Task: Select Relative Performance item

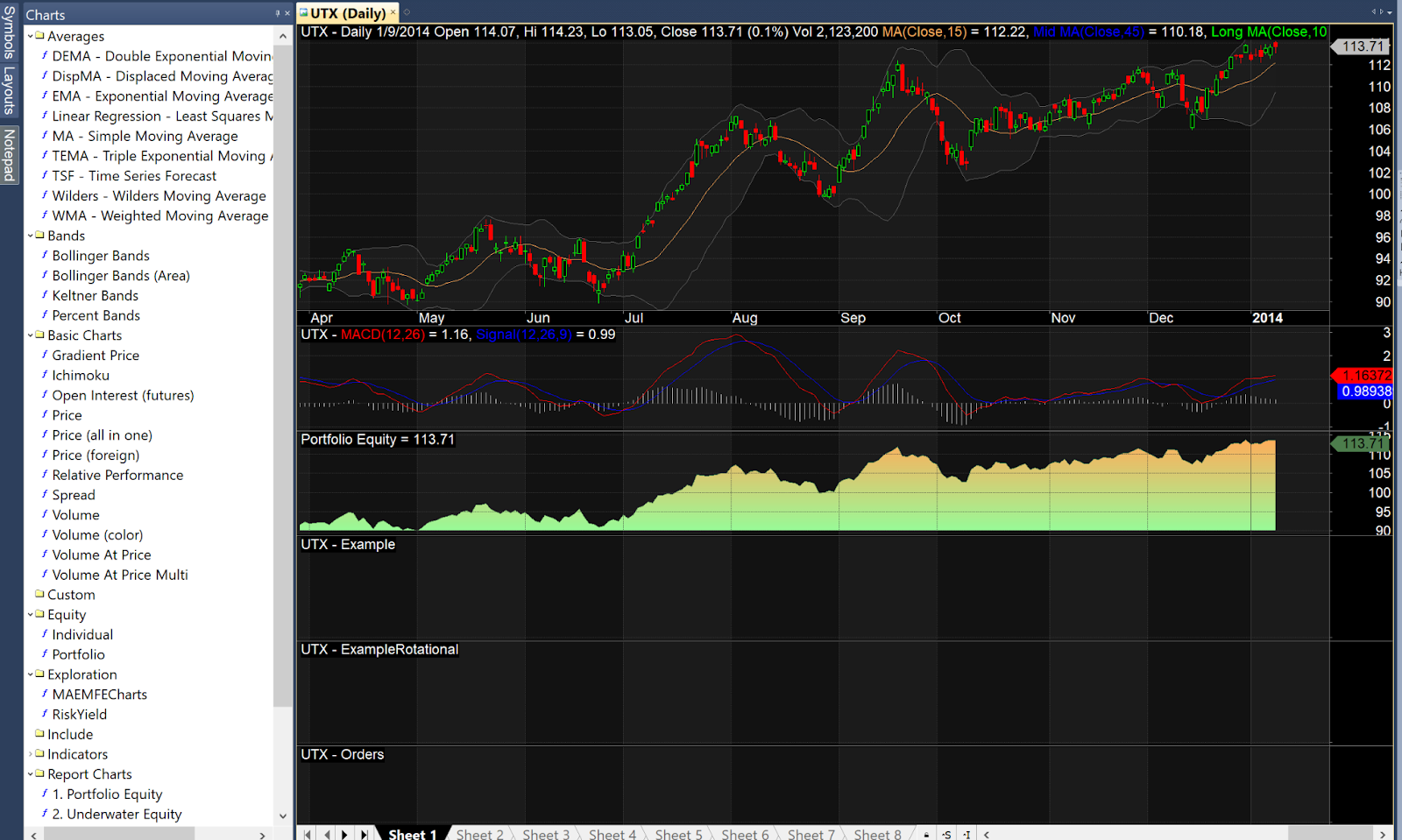Action: click(117, 475)
